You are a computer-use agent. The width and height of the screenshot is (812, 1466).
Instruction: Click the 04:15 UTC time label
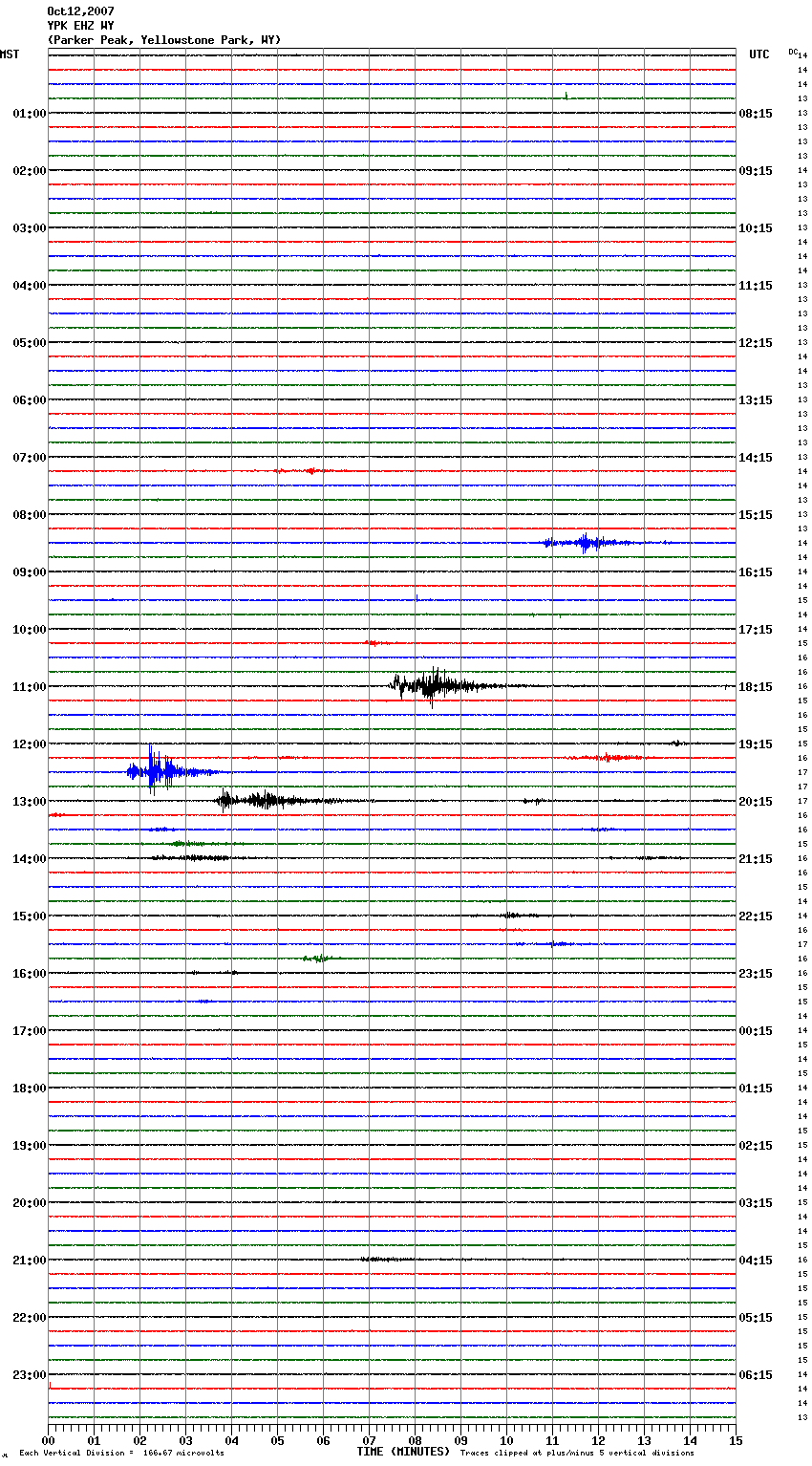click(756, 1261)
